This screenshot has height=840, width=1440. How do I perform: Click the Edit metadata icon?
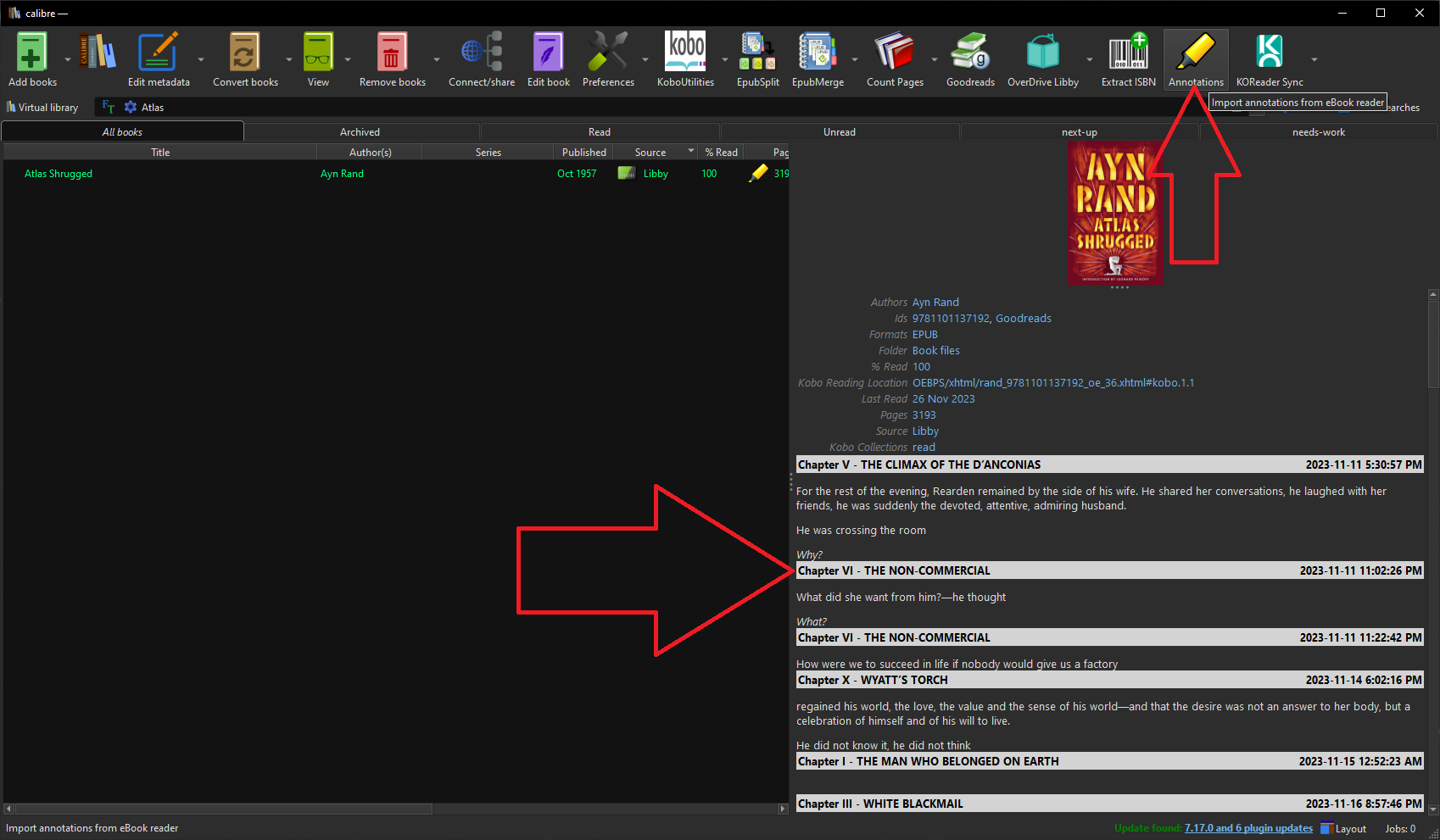(159, 53)
